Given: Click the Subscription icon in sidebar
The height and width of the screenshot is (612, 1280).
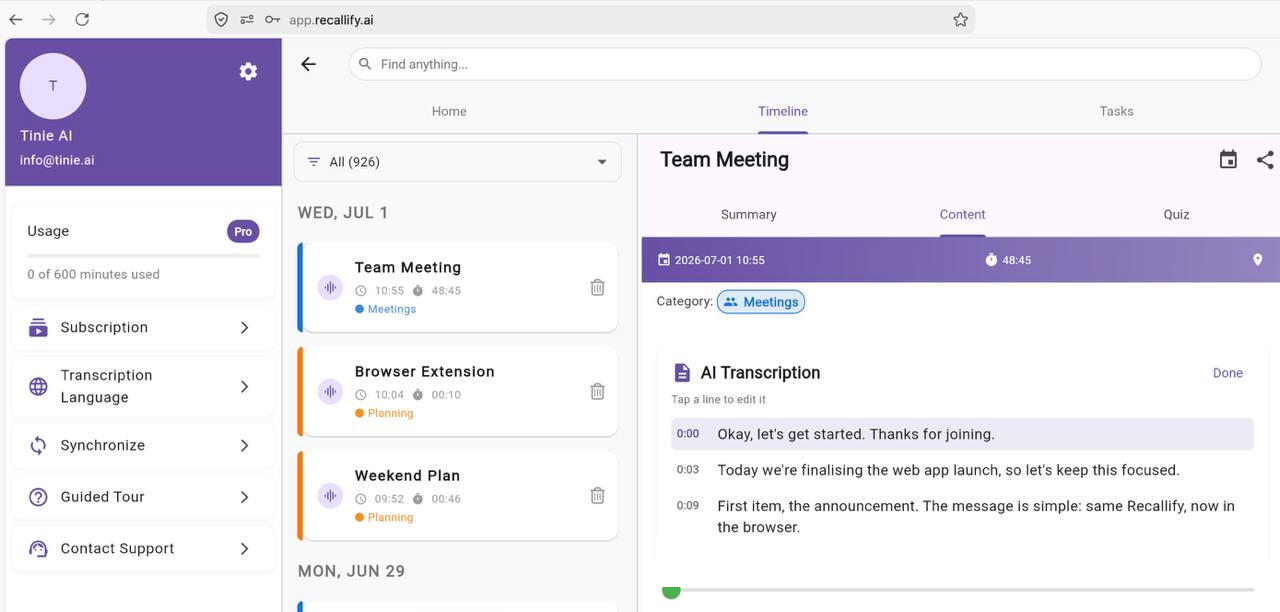Looking at the screenshot, I should pos(38,327).
